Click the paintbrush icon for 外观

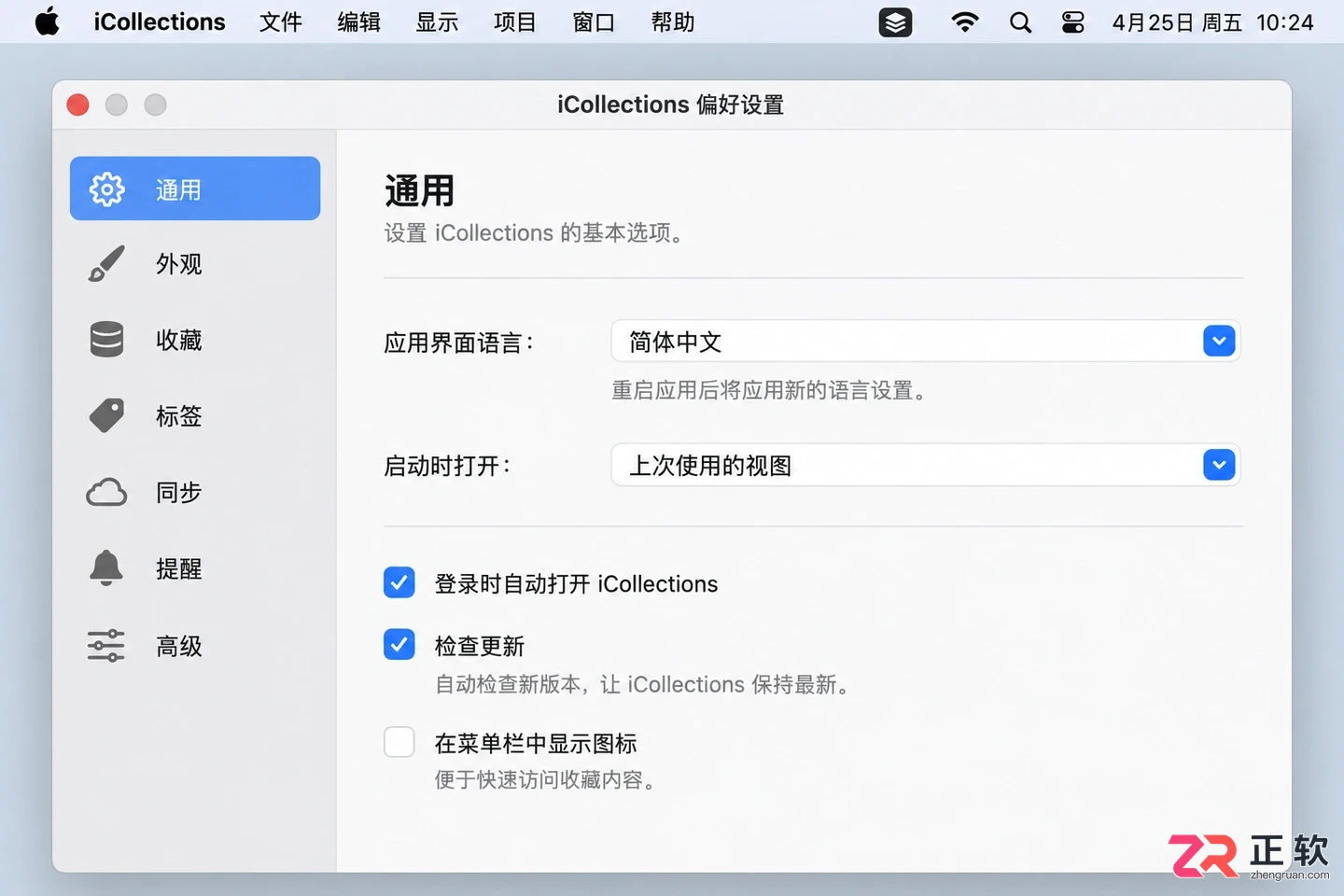[106, 264]
